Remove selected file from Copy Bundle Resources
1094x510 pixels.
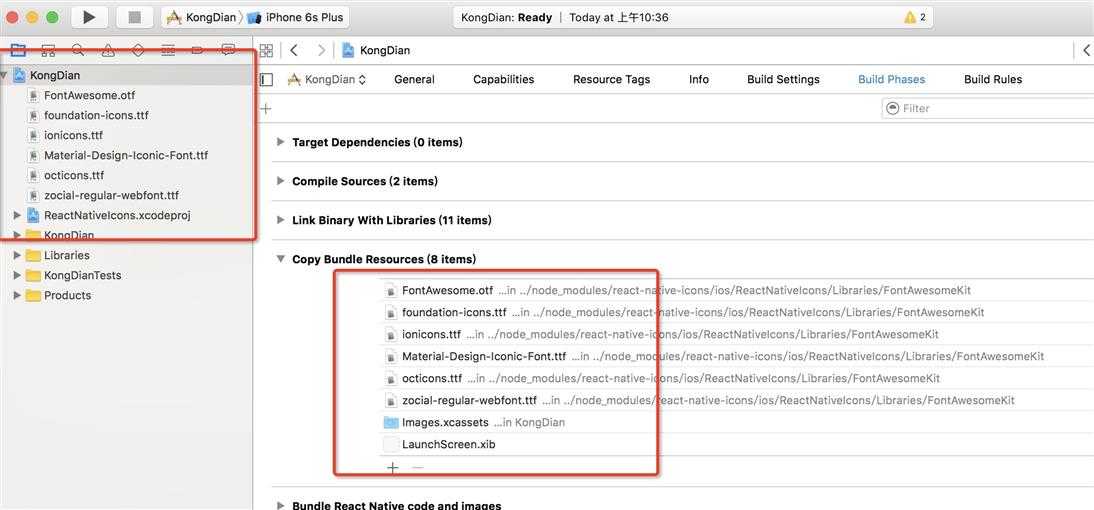click(418, 467)
